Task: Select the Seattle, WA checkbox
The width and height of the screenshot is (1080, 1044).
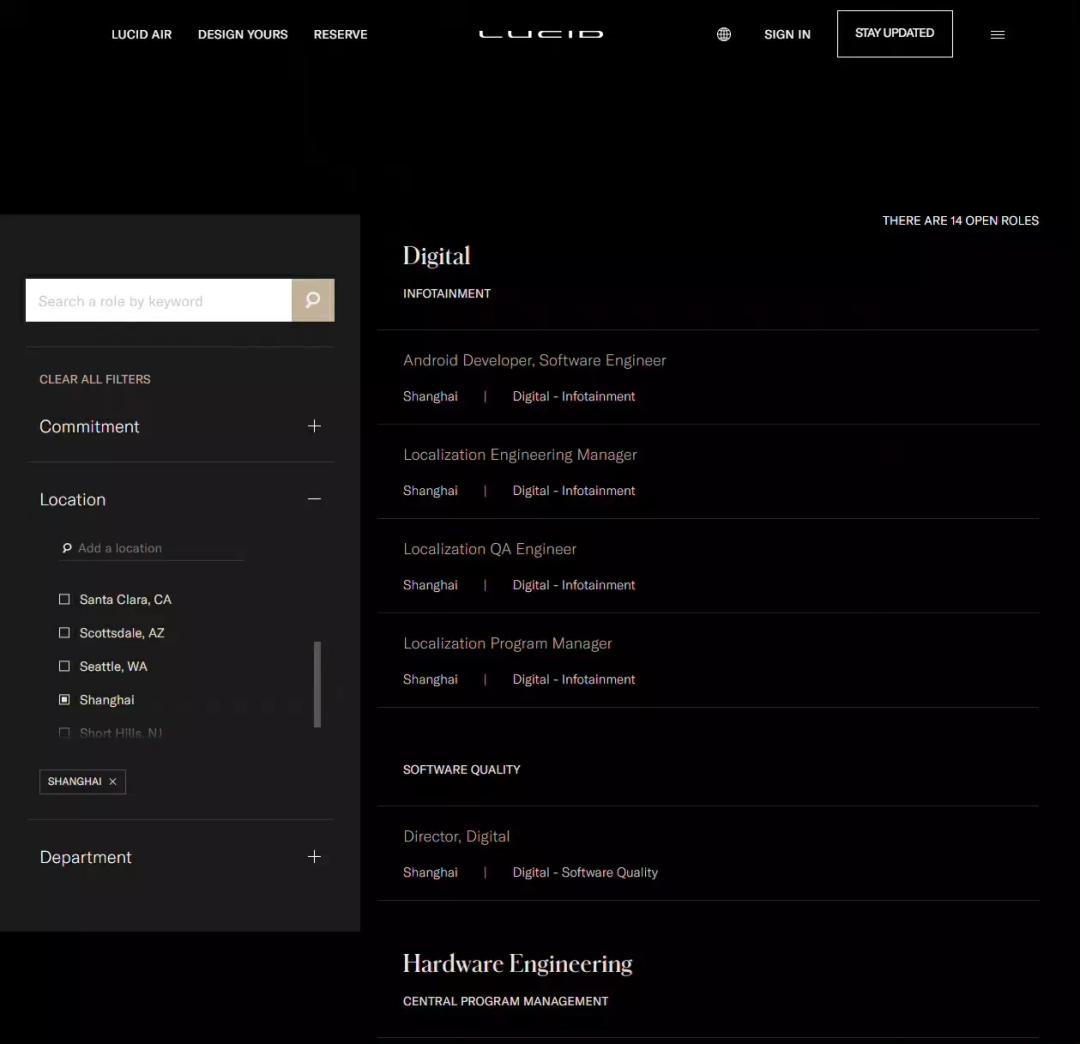Action: (x=65, y=666)
